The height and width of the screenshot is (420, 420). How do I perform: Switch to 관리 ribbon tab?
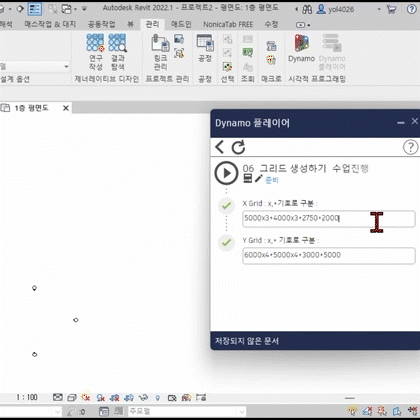[x=152, y=24]
